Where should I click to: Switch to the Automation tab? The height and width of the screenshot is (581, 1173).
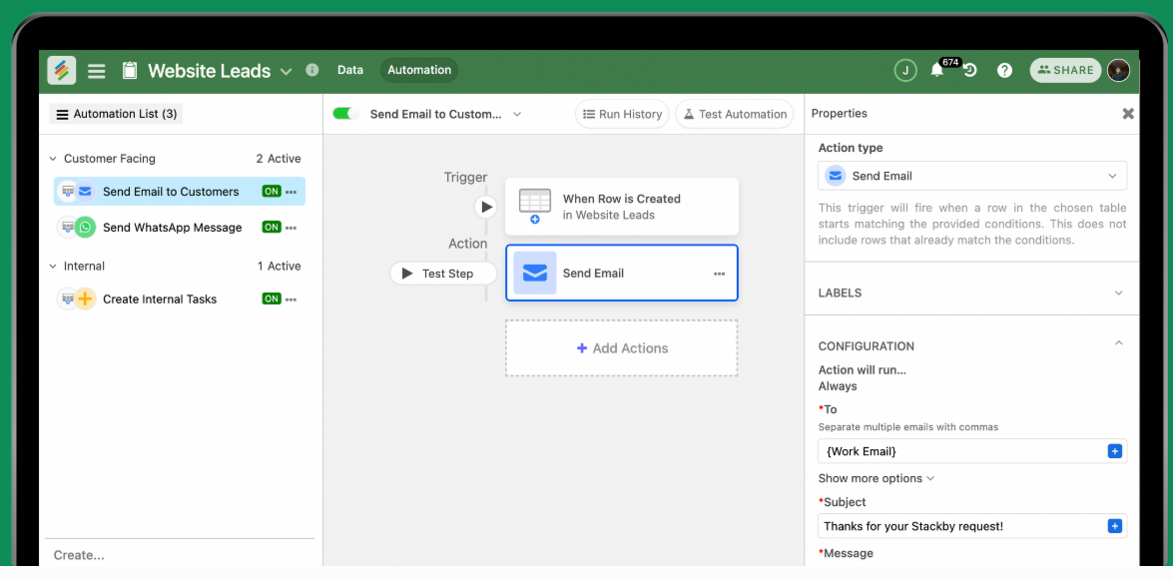tap(419, 70)
